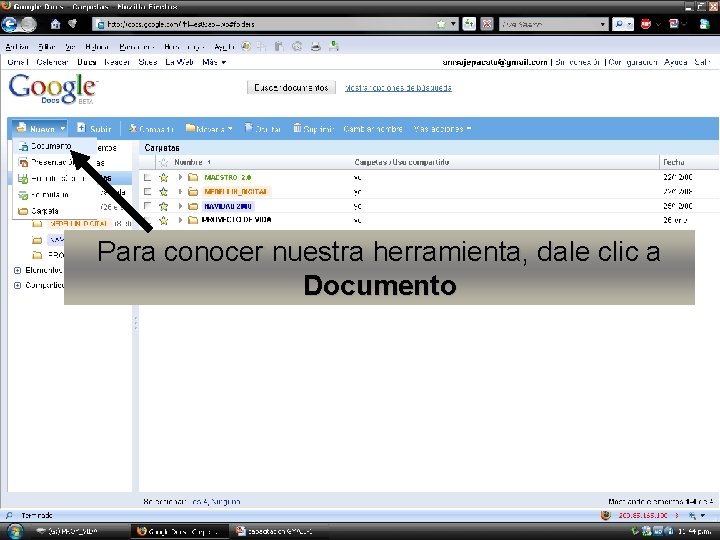Image resolution: width=720 pixels, height=540 pixels.
Task: Star the MAESTRO 2.0 folder
Action: click(163, 177)
